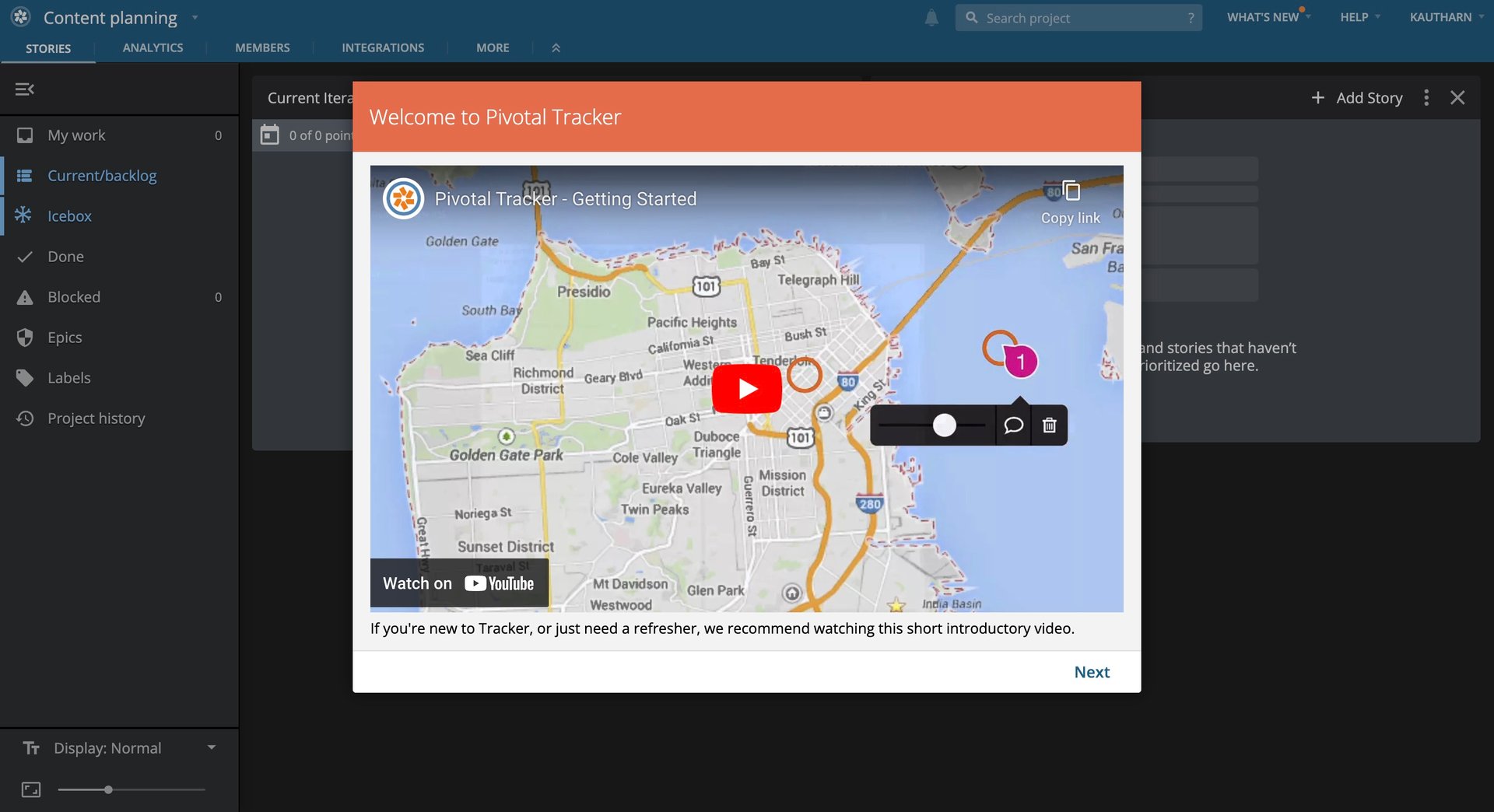Image resolution: width=1494 pixels, height=812 pixels.
Task: Open search help question mark
Action: pos(1191,18)
